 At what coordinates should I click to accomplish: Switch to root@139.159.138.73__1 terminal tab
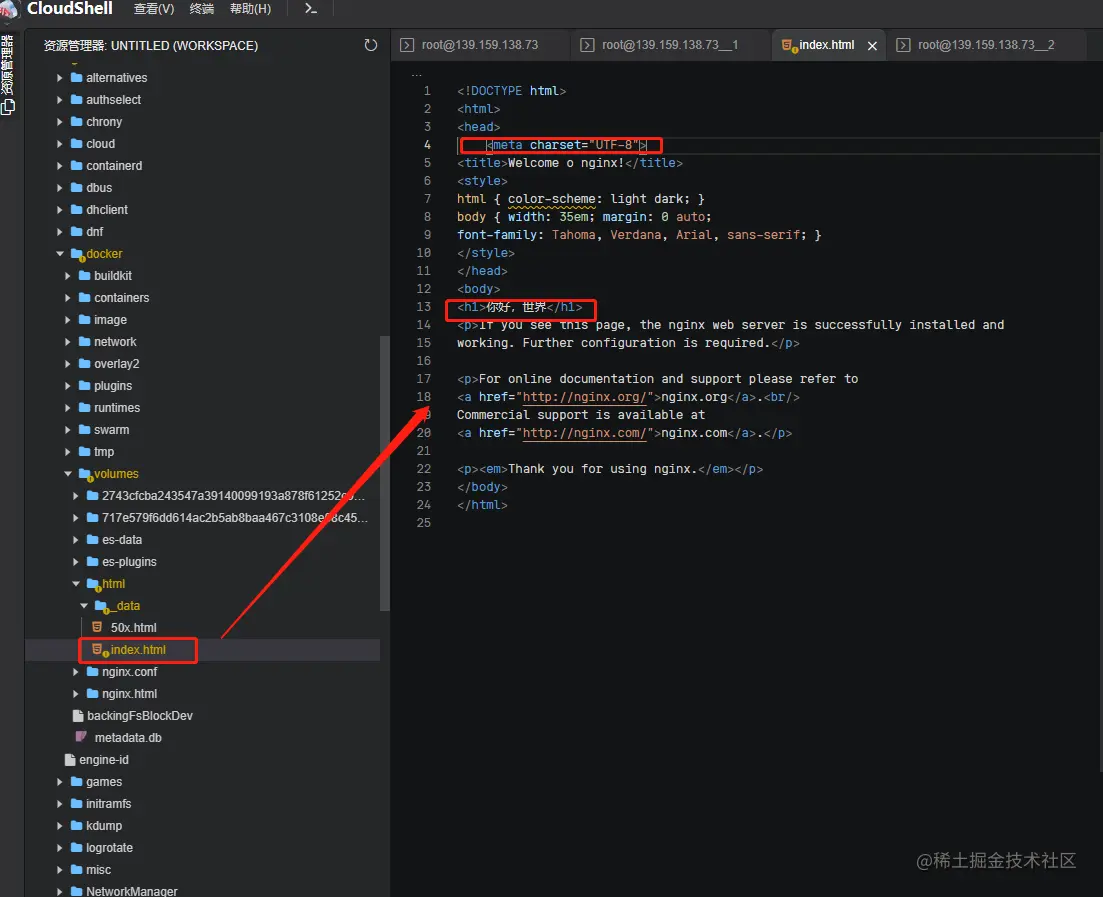click(670, 45)
